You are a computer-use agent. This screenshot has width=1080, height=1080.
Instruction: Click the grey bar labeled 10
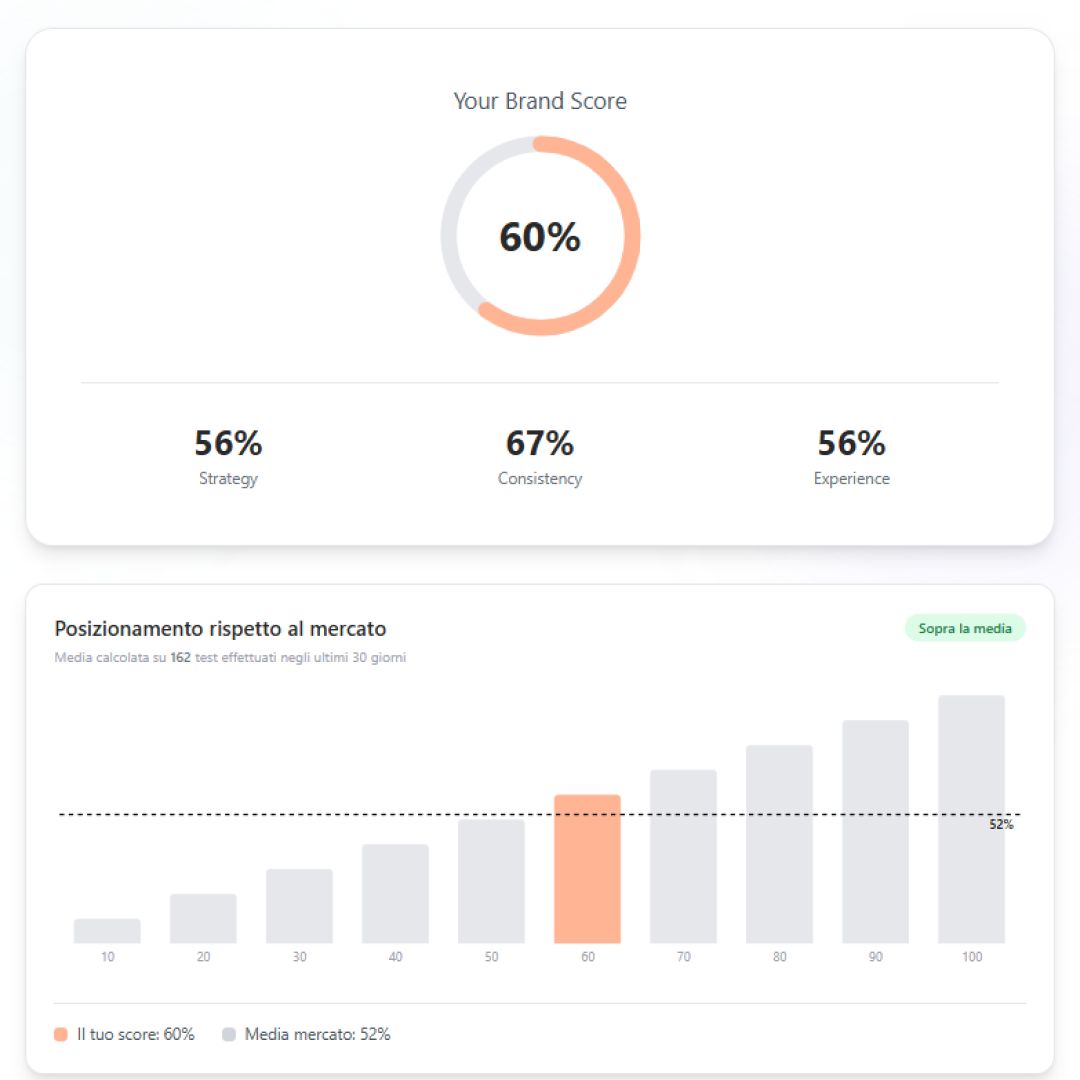click(x=107, y=931)
